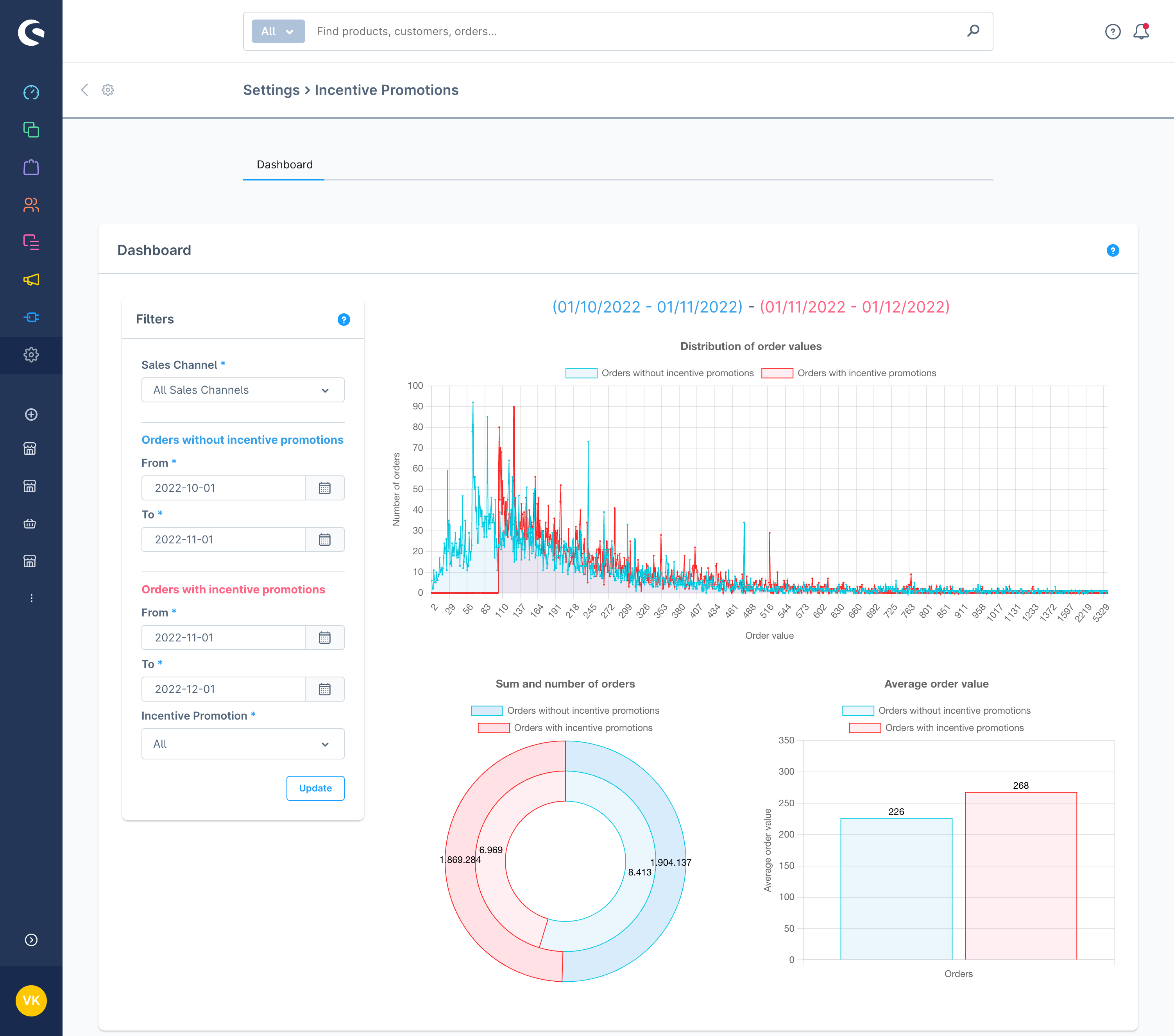The height and width of the screenshot is (1036, 1174).
Task: Open calendar for 2022-12-01 To date
Action: pos(324,689)
